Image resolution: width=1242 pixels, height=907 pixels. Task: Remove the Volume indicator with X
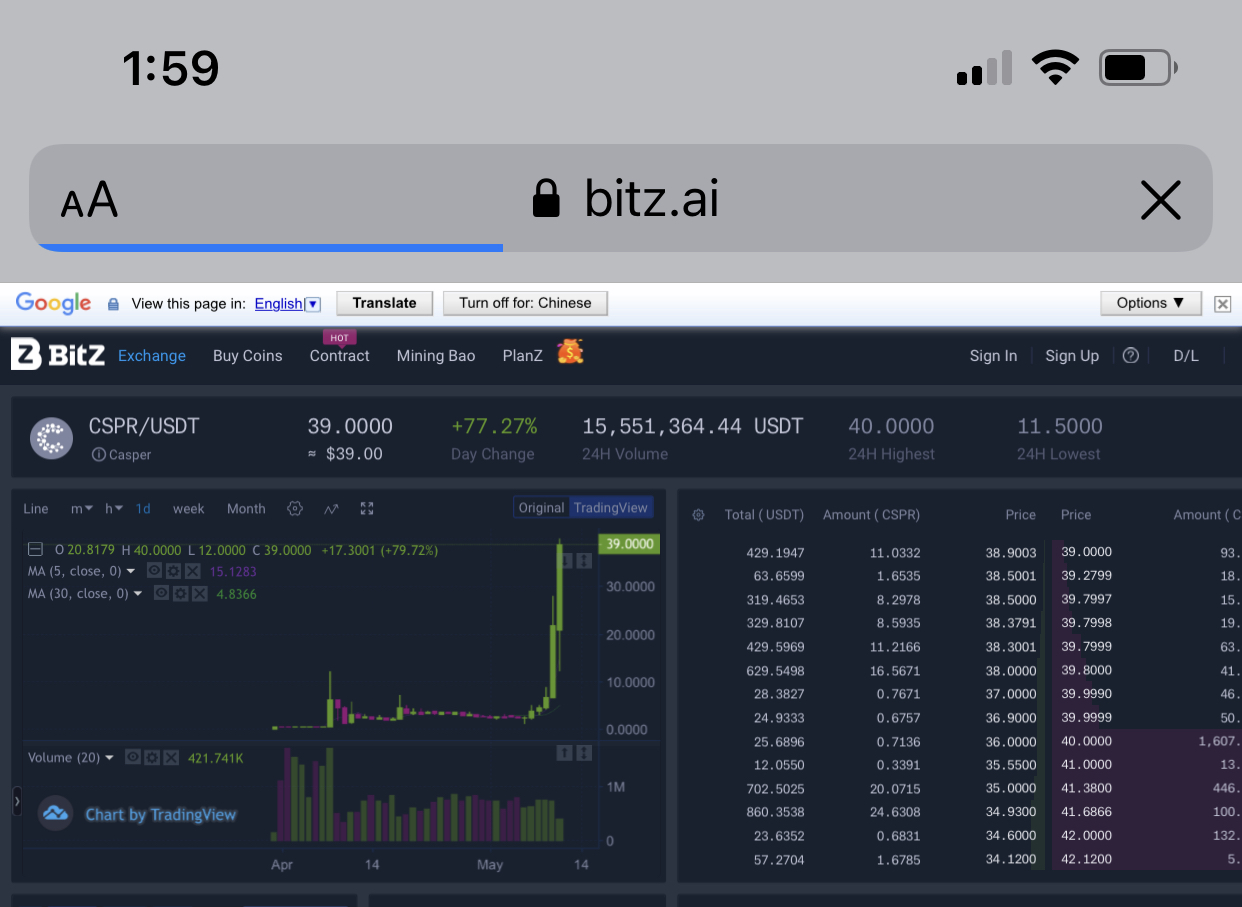pyautogui.click(x=170, y=757)
